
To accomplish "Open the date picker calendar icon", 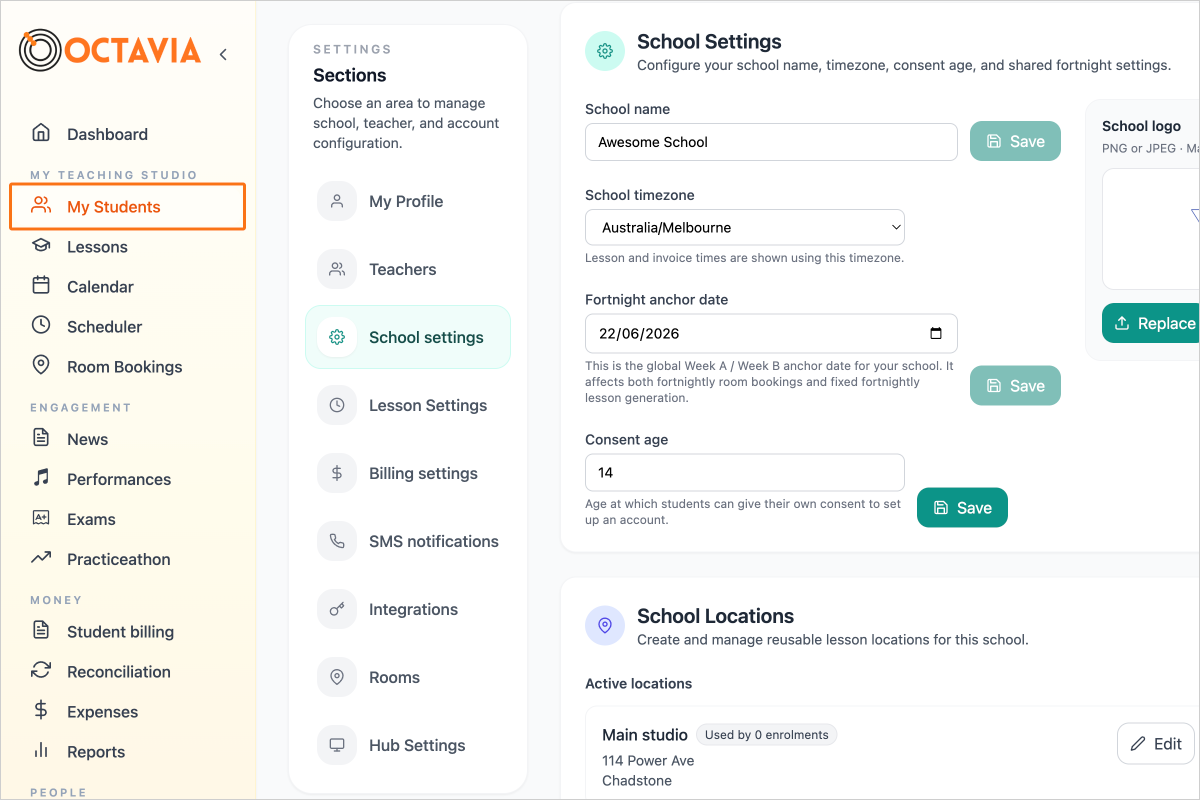I will click(936, 334).
